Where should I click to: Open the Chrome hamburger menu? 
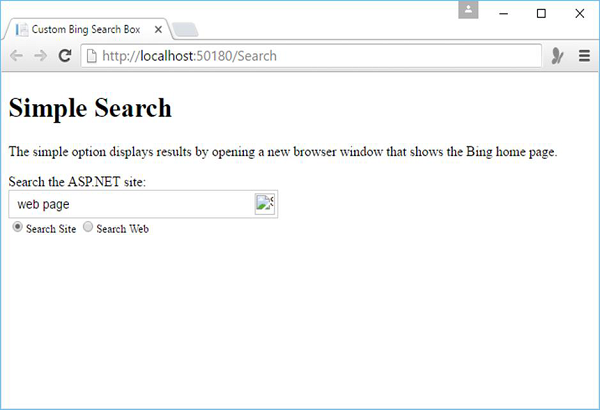pyautogui.click(x=584, y=56)
